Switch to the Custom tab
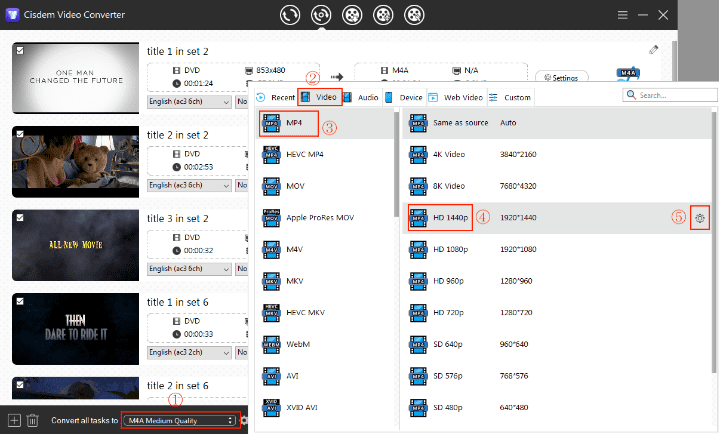Screen dimensions: 719x434 (510, 97)
